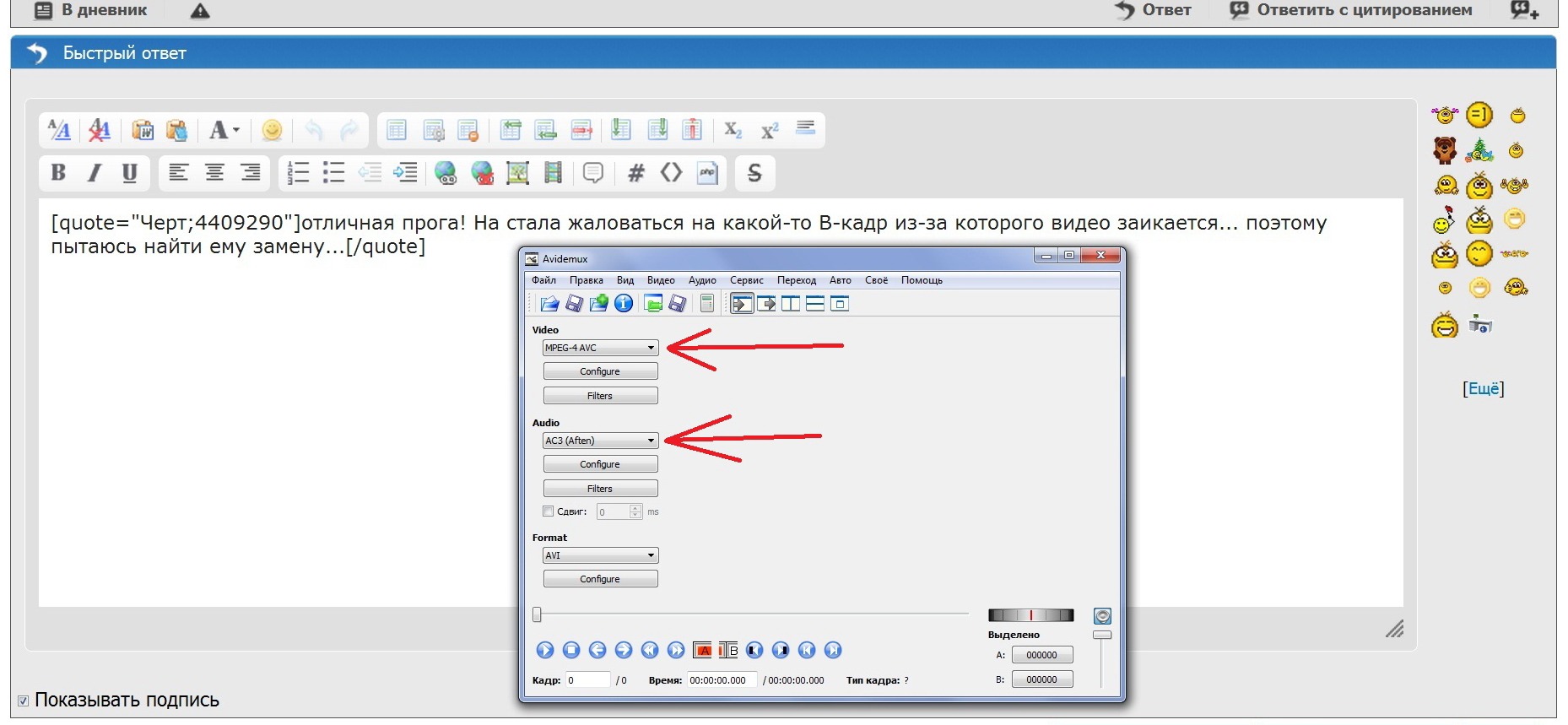Set marker A in Avidemux

point(702,650)
